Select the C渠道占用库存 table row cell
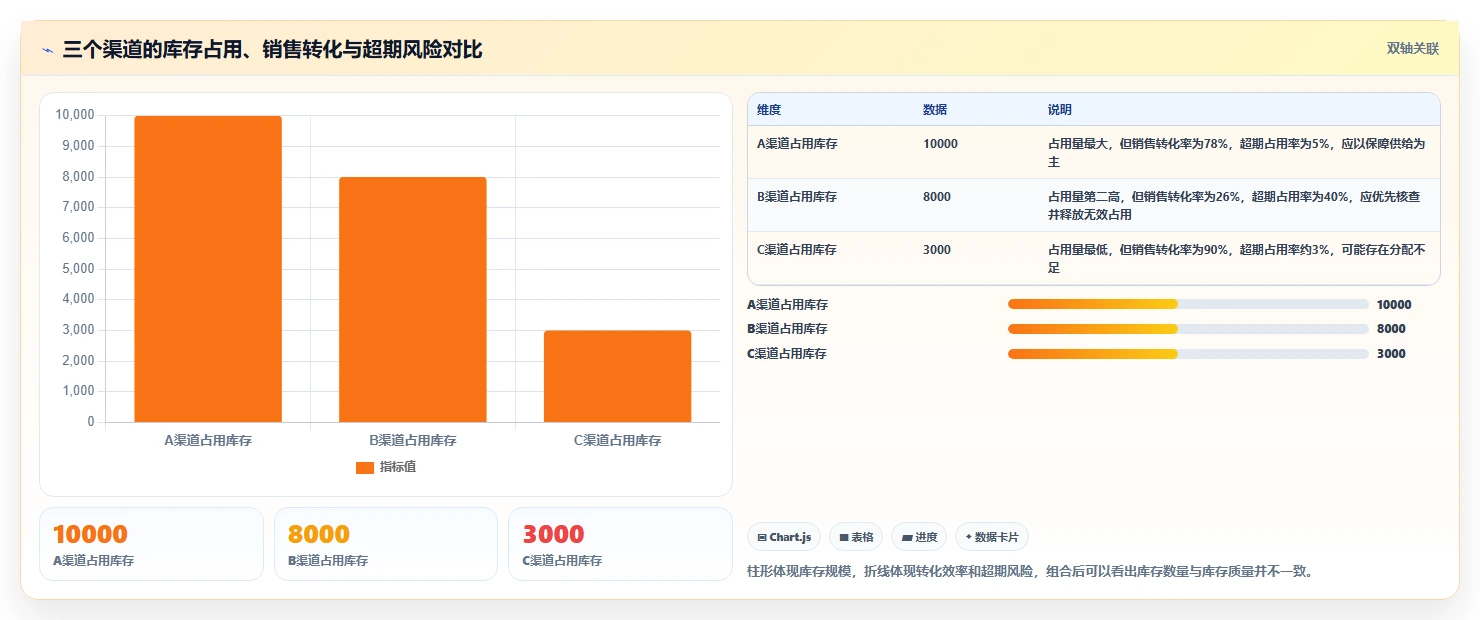This screenshot has width=1480, height=620. [x=797, y=250]
